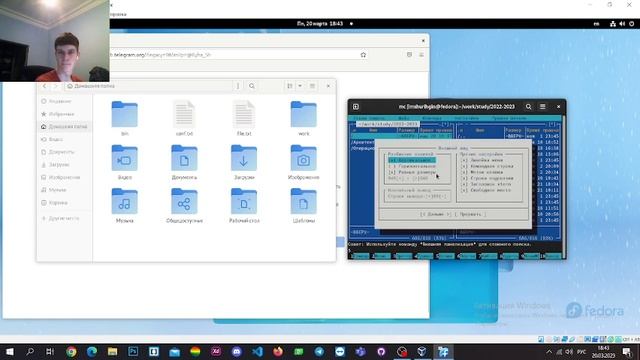The image size is (640, 360).
Task: Toggle Метки клавиш checkbox in mc dialog
Action: coord(482,172)
